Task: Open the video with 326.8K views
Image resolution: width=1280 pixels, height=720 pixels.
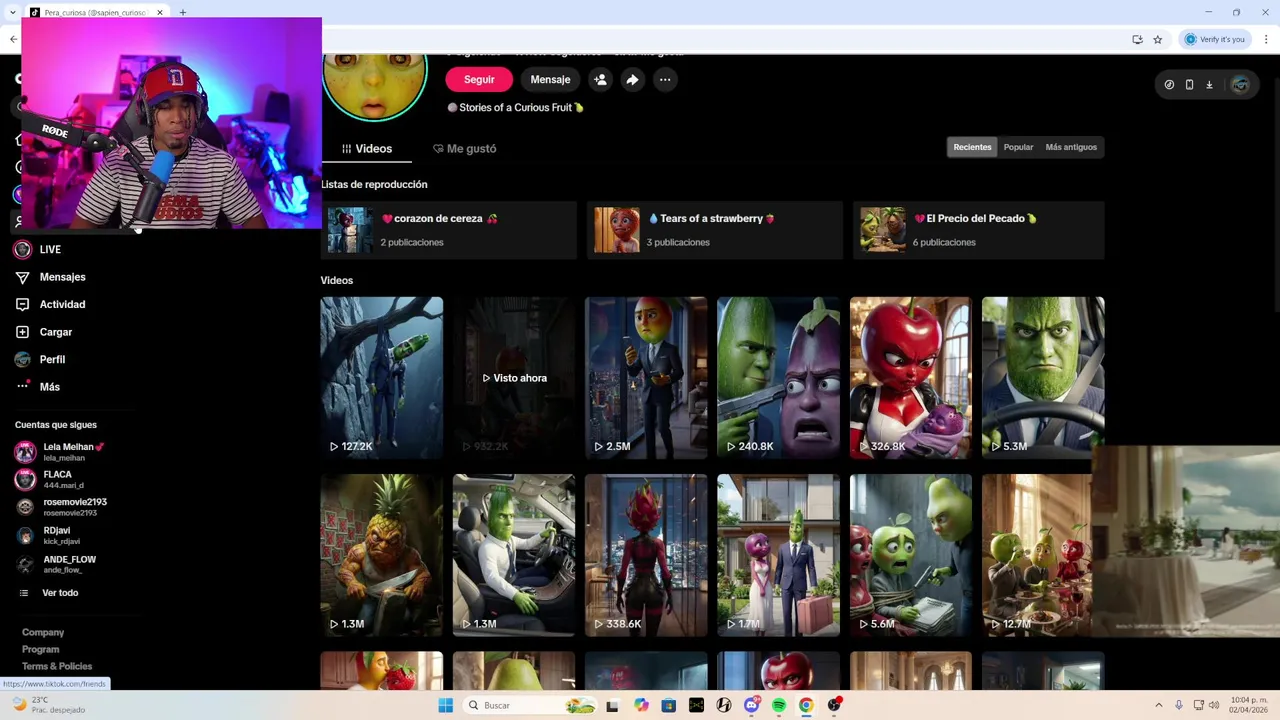Action: (x=910, y=378)
